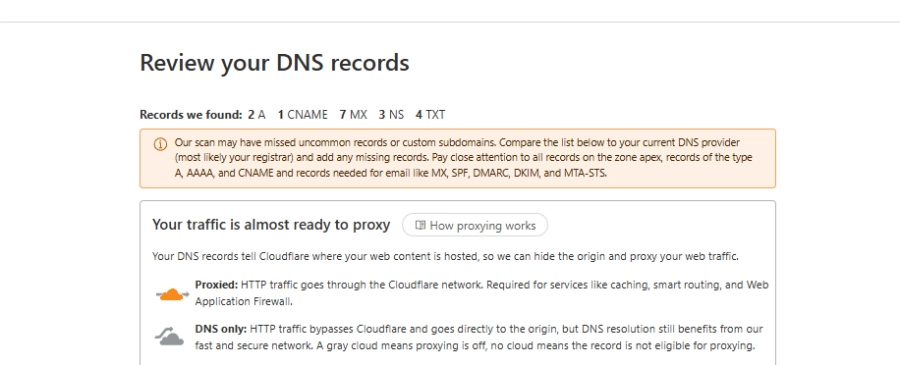Click the orange Proxied cloud icon

[172, 294]
